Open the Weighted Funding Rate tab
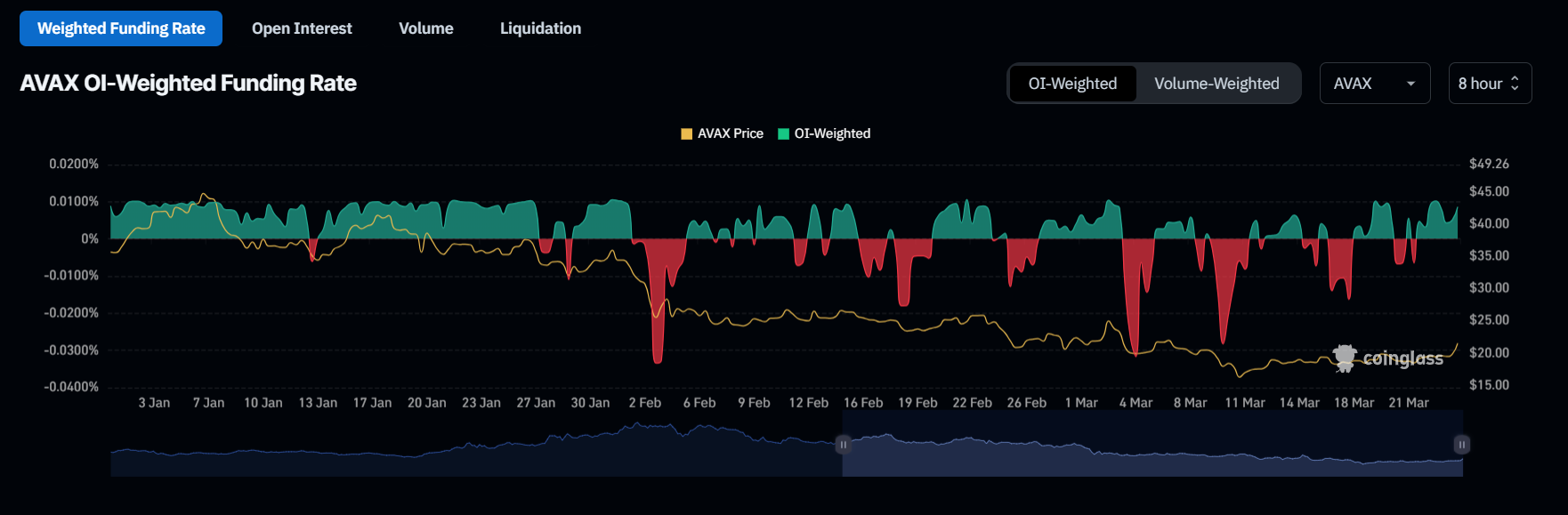Viewport: 1568px width, 515px height. point(121,28)
